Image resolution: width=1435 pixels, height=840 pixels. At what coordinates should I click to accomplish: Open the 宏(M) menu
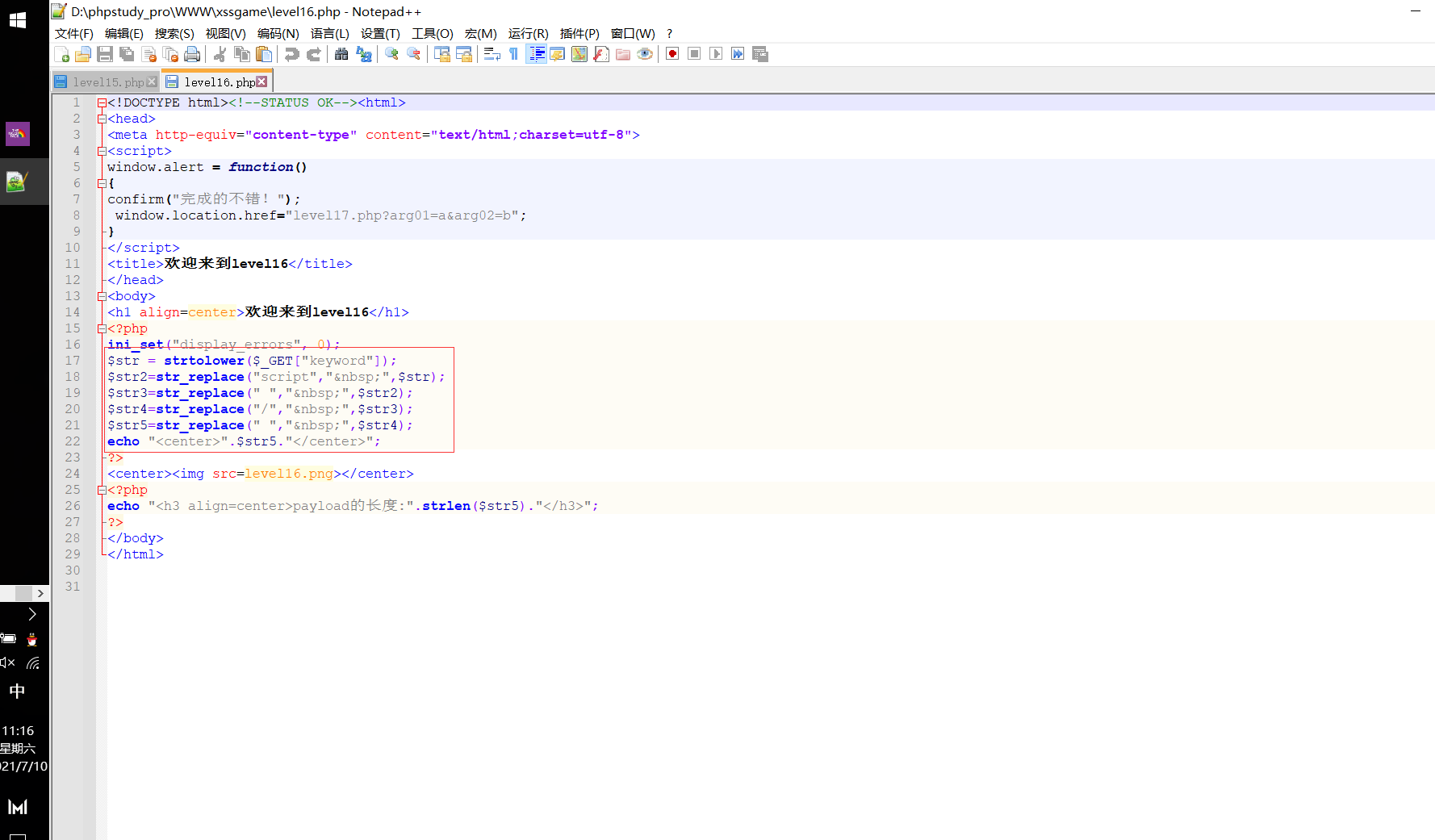click(x=481, y=33)
